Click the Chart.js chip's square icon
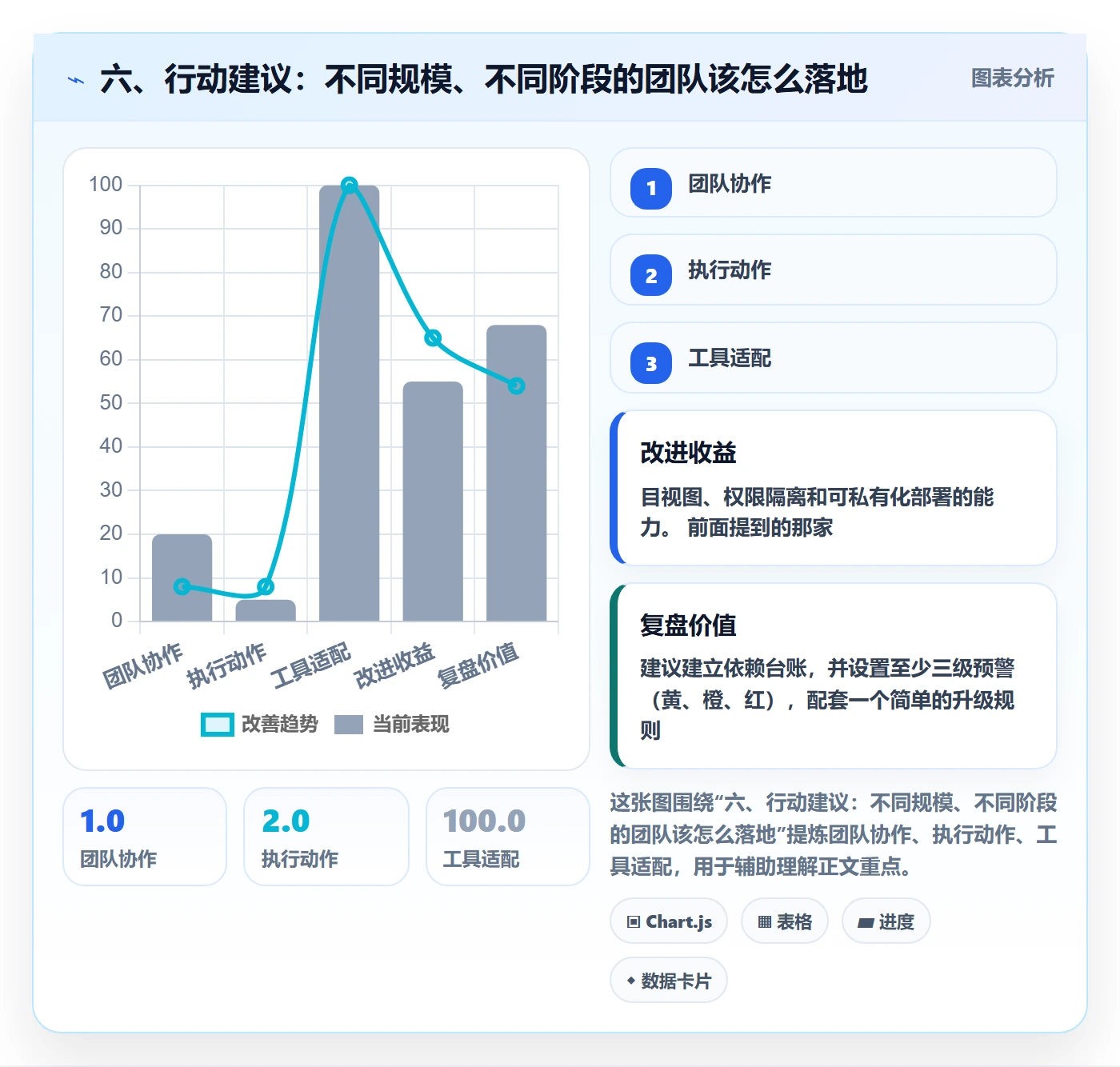Image resolution: width=1120 pixels, height=1067 pixels. coord(634,922)
